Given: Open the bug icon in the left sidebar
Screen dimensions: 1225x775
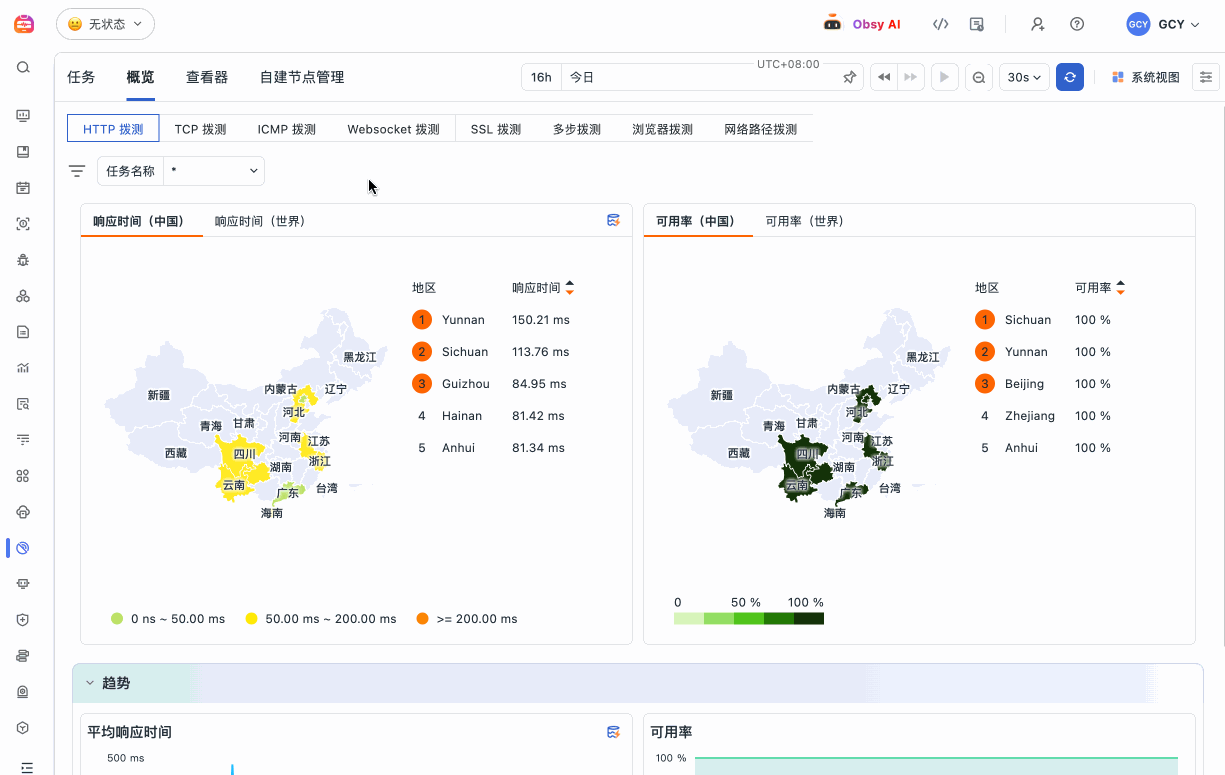Looking at the screenshot, I should point(23,260).
